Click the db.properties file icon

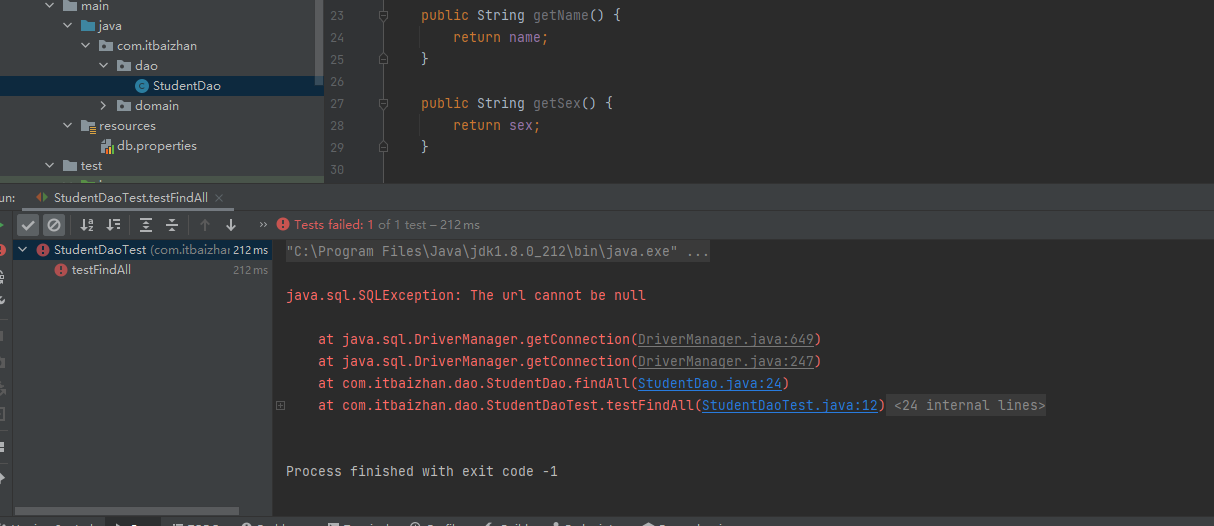coord(106,146)
